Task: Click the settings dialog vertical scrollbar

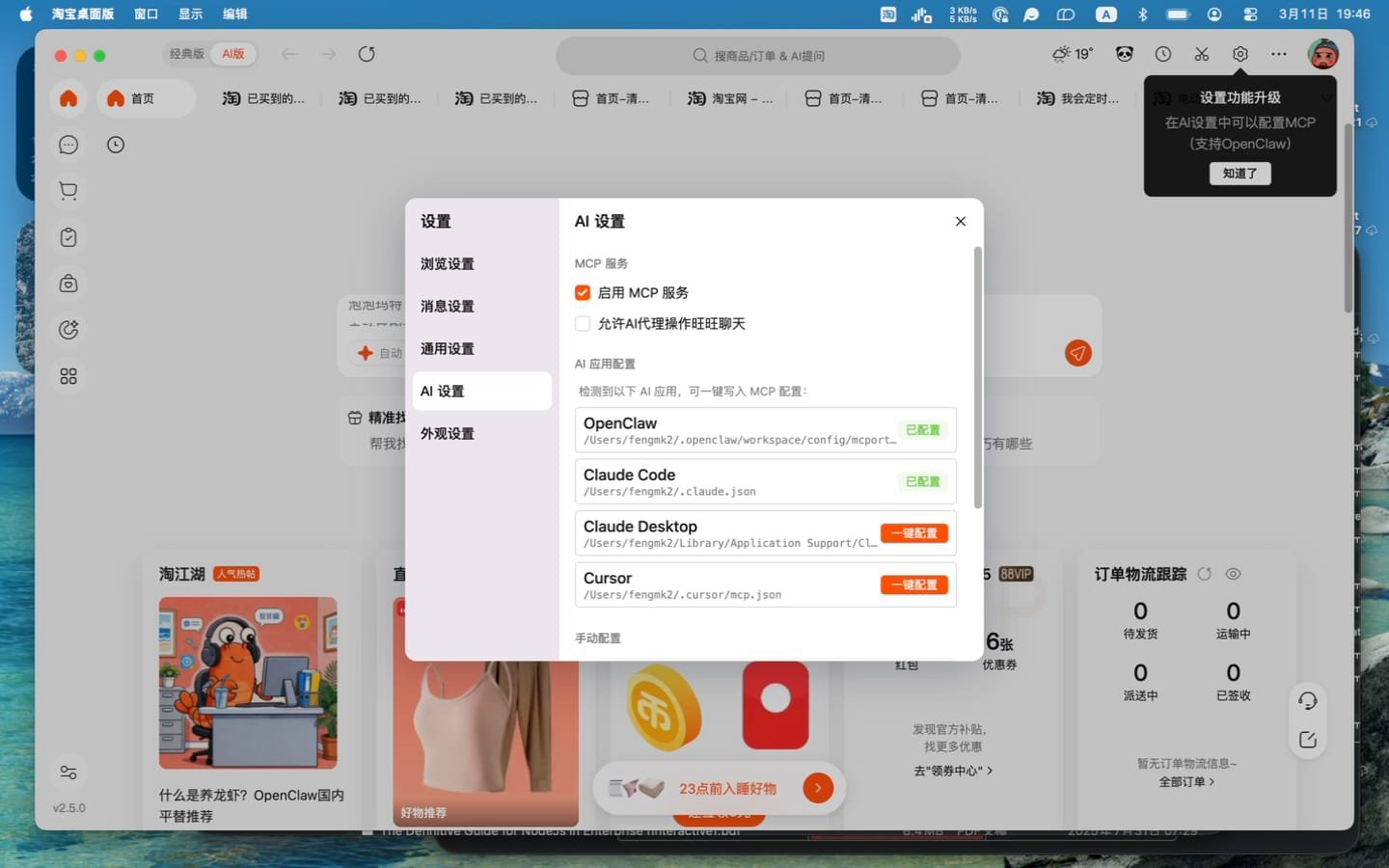Action: pos(977,377)
